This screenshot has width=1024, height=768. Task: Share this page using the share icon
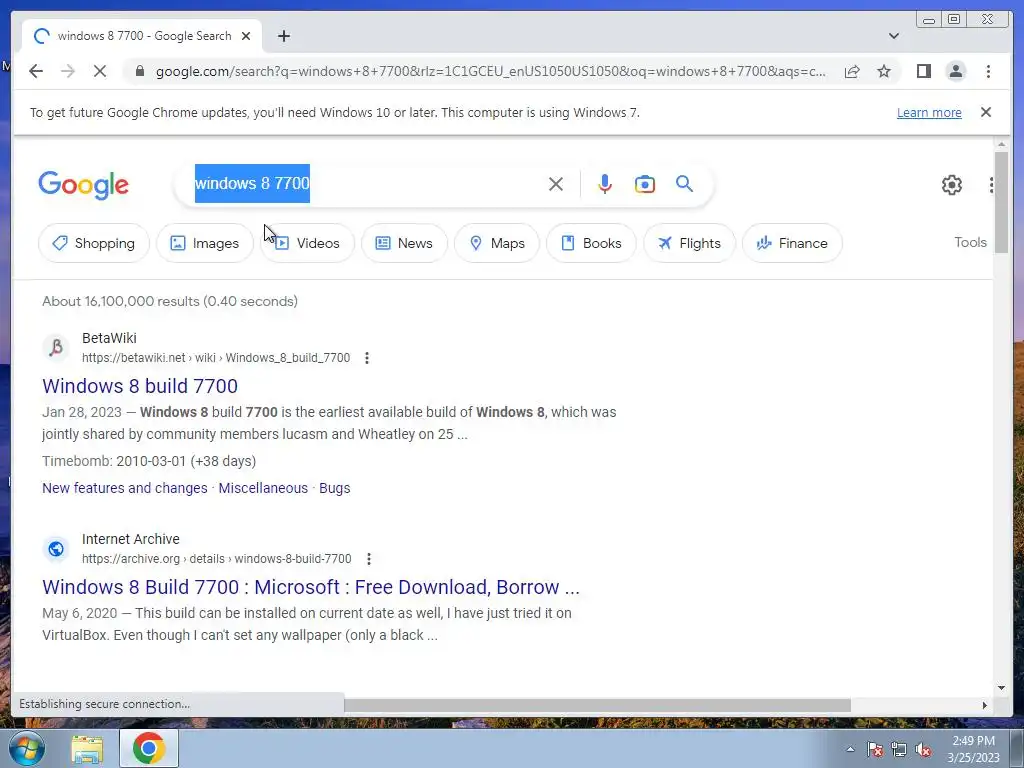852,71
